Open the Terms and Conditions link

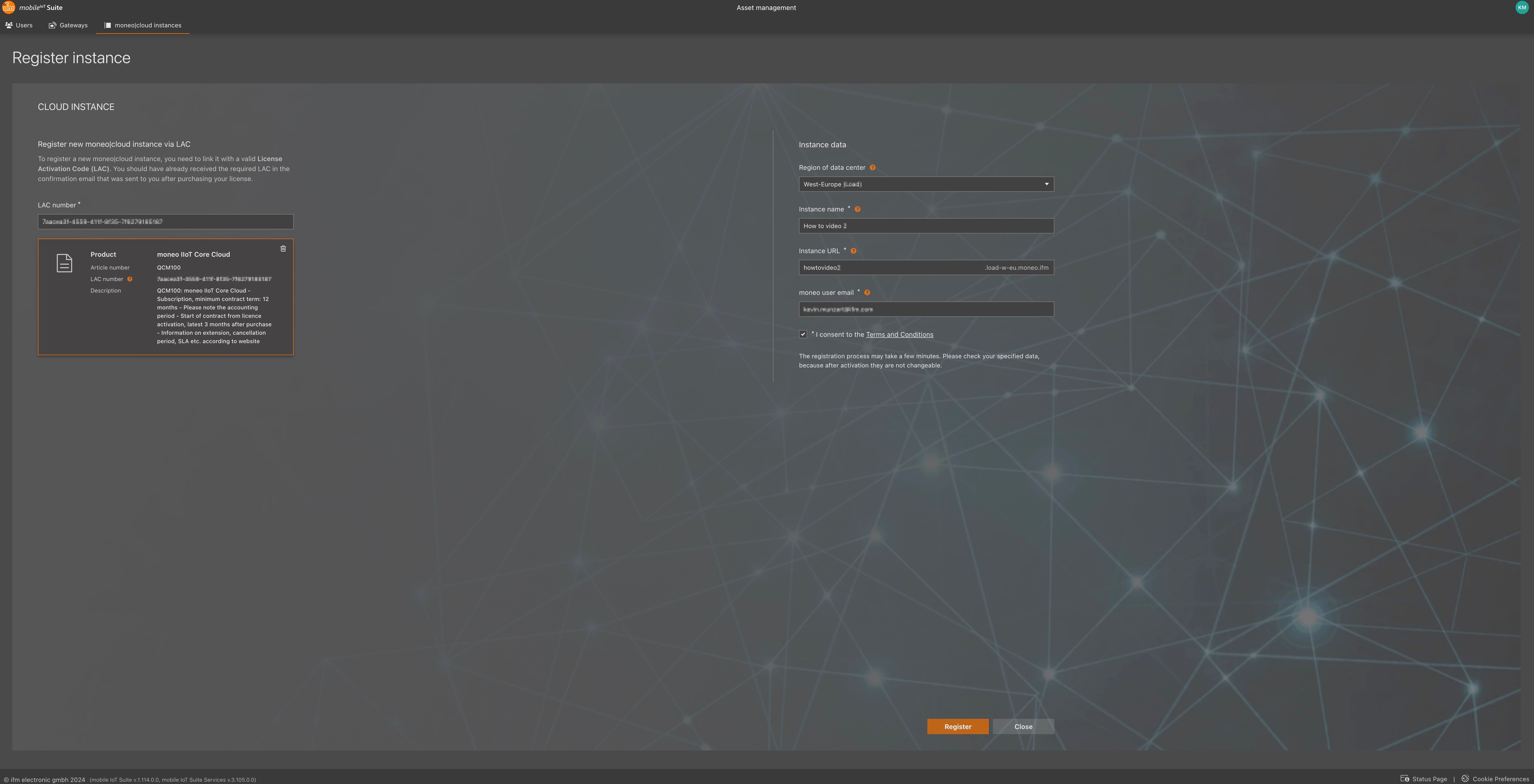point(899,334)
